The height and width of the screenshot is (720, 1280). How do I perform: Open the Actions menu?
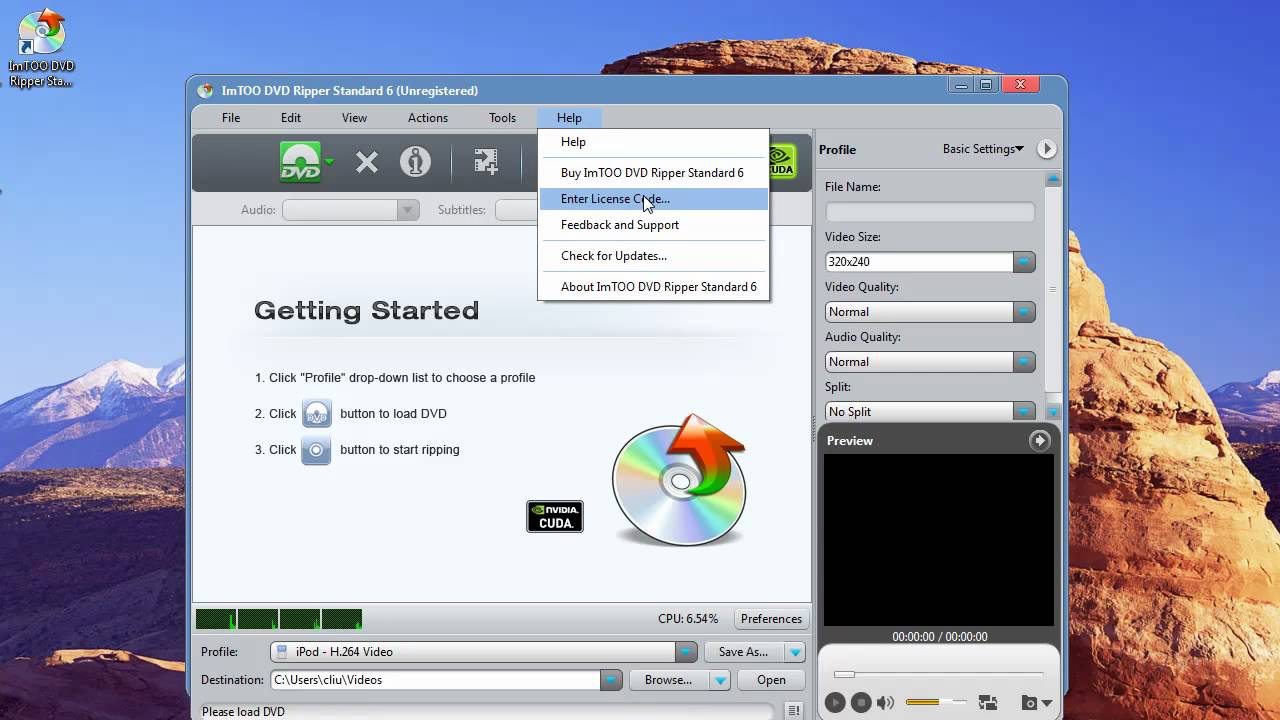click(428, 117)
